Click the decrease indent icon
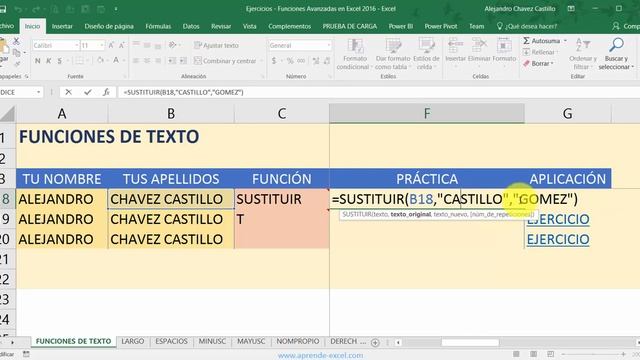 tap(172, 61)
